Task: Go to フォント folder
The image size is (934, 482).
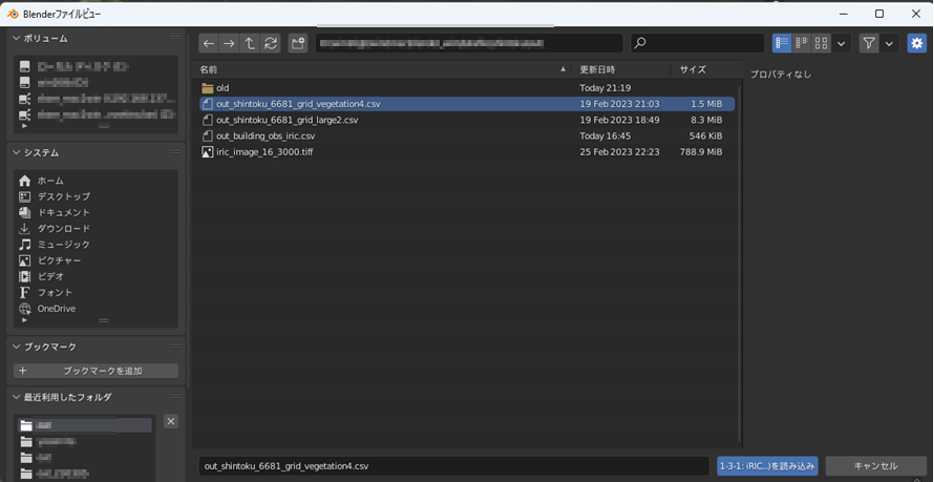Action: coord(95,293)
